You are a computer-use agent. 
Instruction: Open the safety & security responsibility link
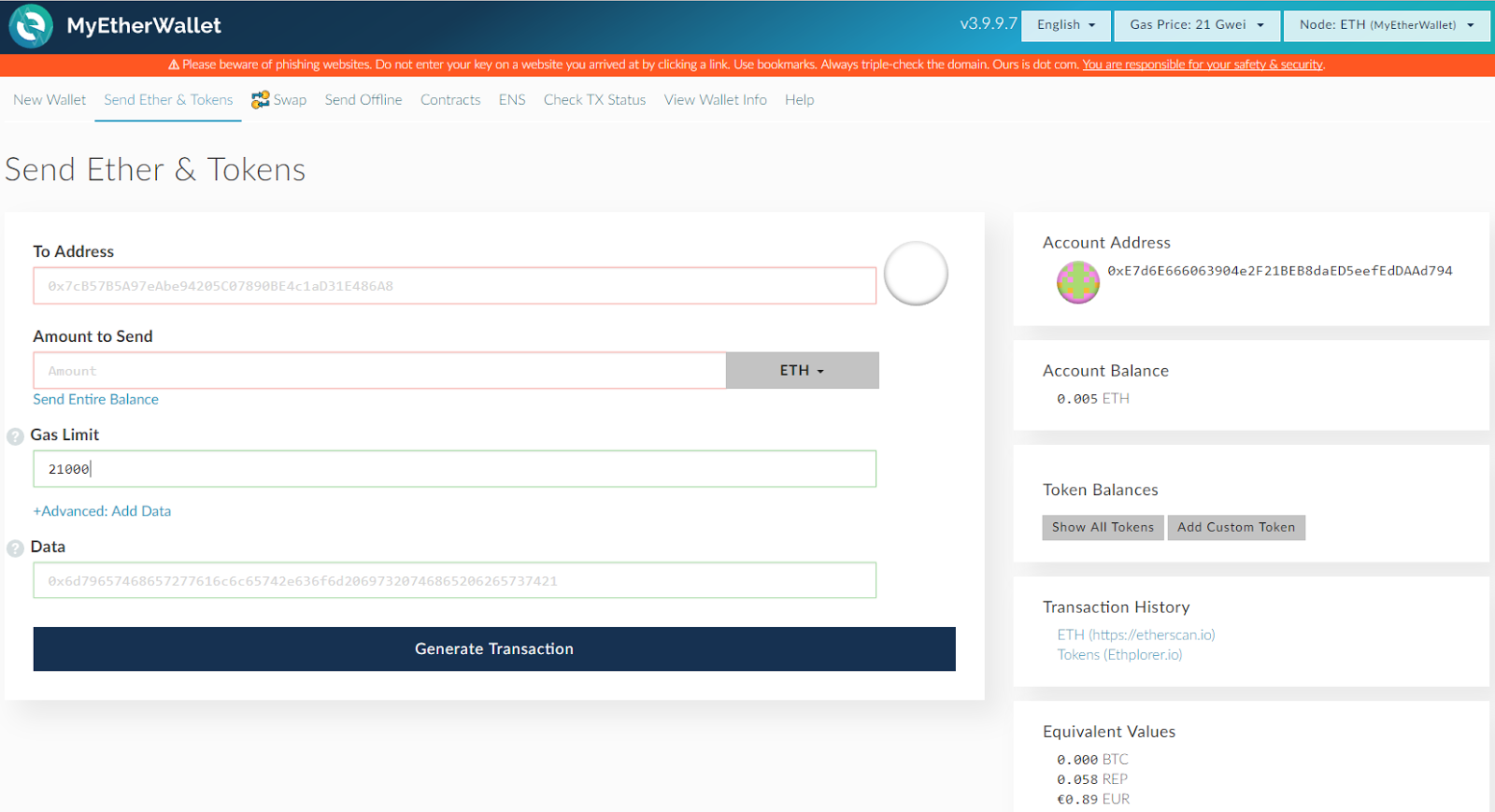point(1203,64)
